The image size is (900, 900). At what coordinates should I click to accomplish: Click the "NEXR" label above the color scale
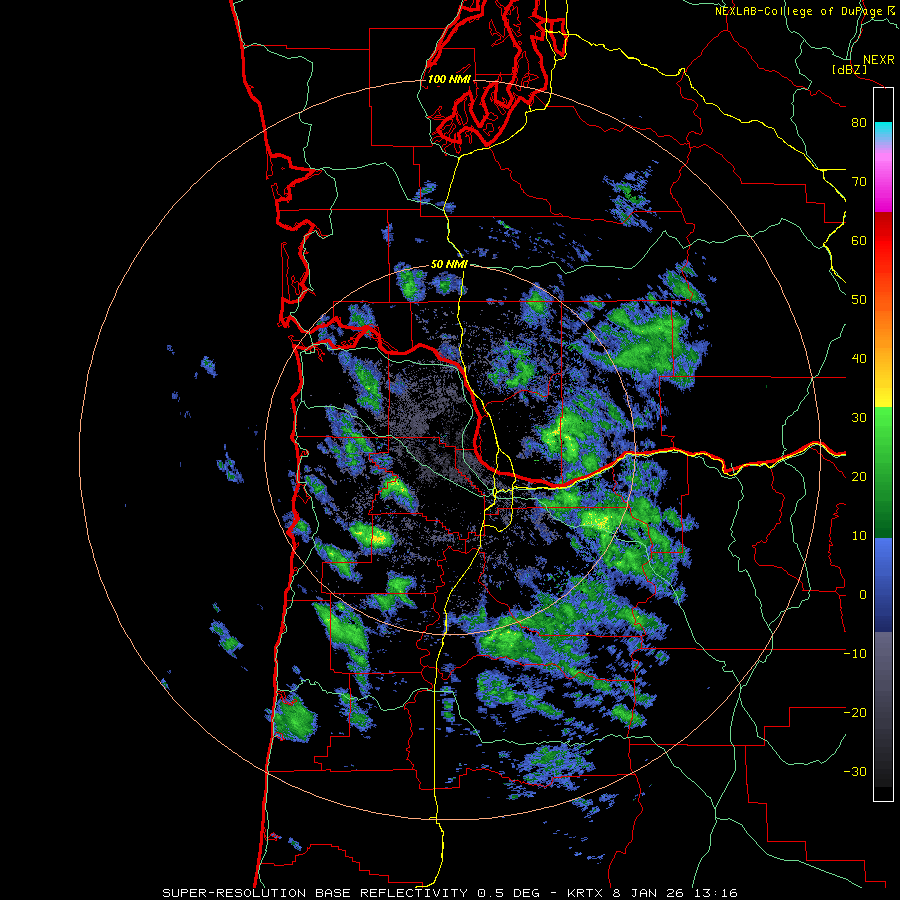[x=878, y=60]
